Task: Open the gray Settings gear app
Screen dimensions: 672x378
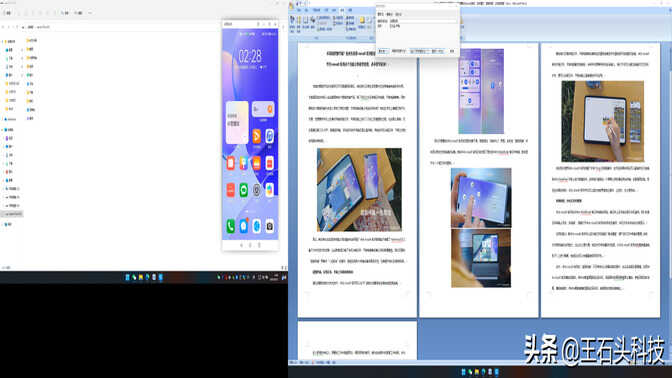Action: [256, 190]
